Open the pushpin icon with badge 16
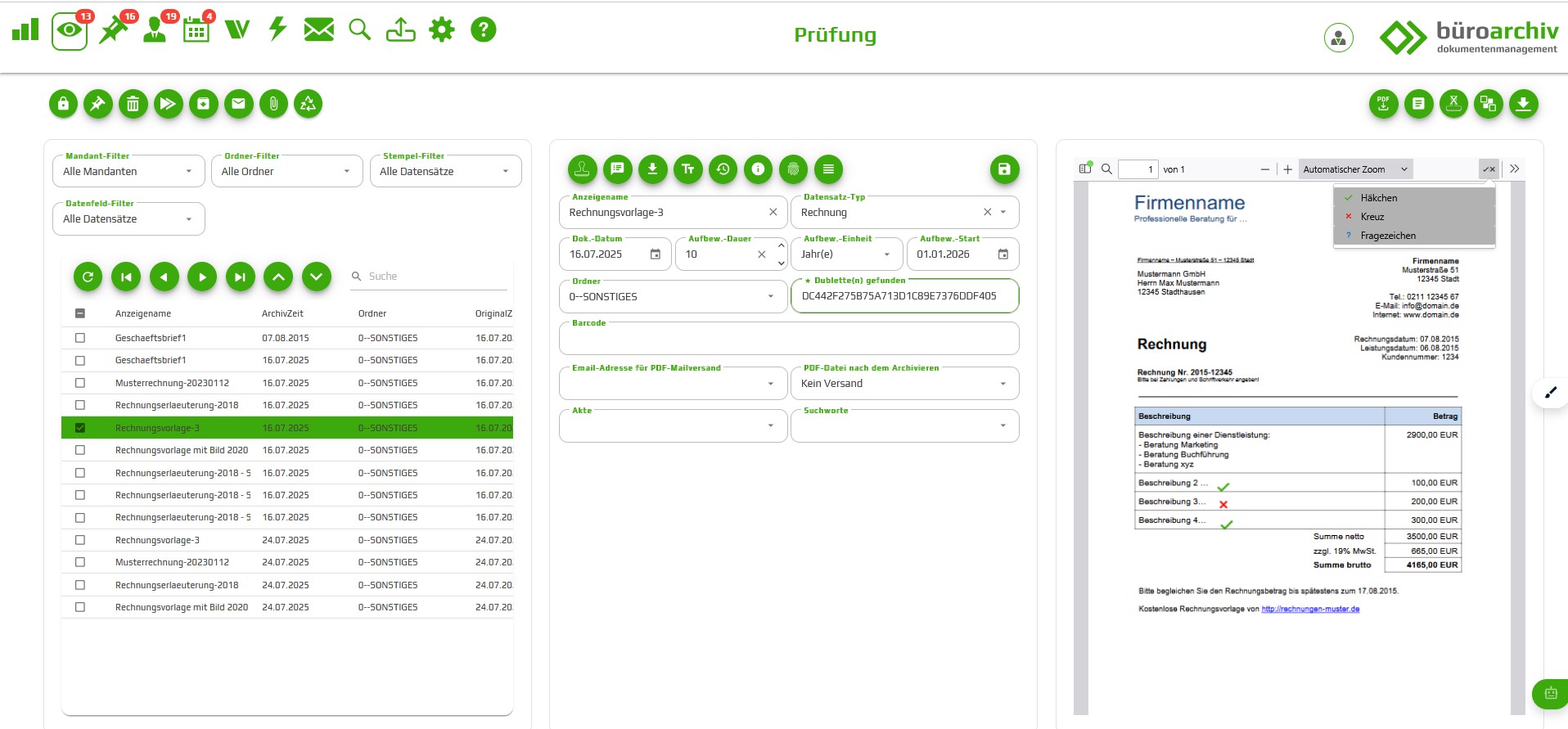 115,30
